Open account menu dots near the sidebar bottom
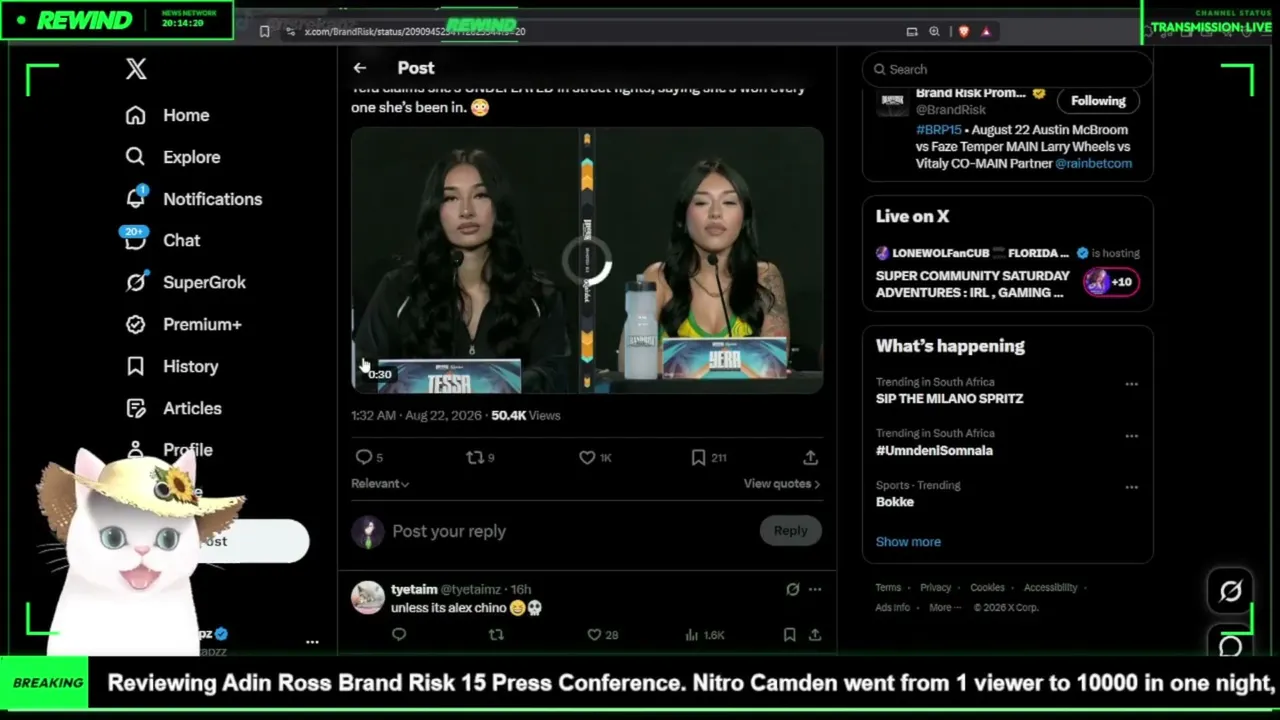1280x720 pixels. click(312, 642)
